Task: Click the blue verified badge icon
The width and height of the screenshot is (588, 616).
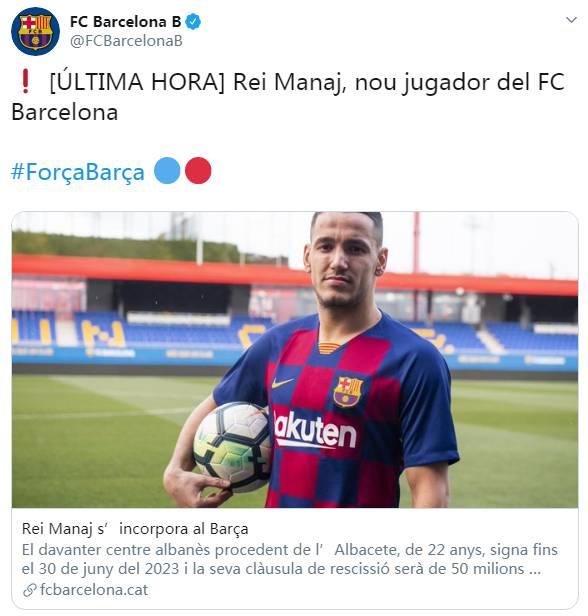Action: (x=193, y=22)
